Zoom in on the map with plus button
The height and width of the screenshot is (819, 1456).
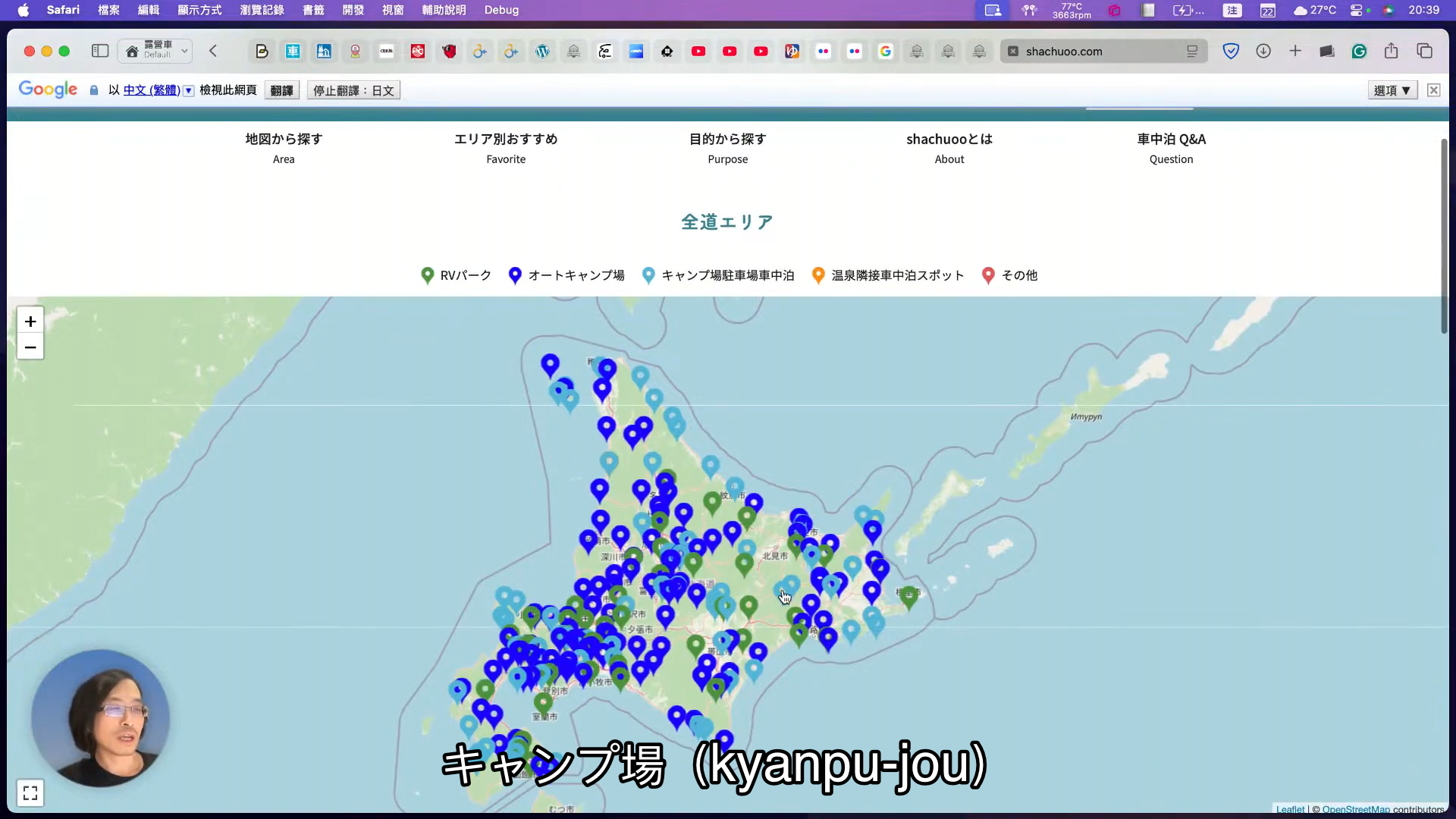[x=30, y=322]
